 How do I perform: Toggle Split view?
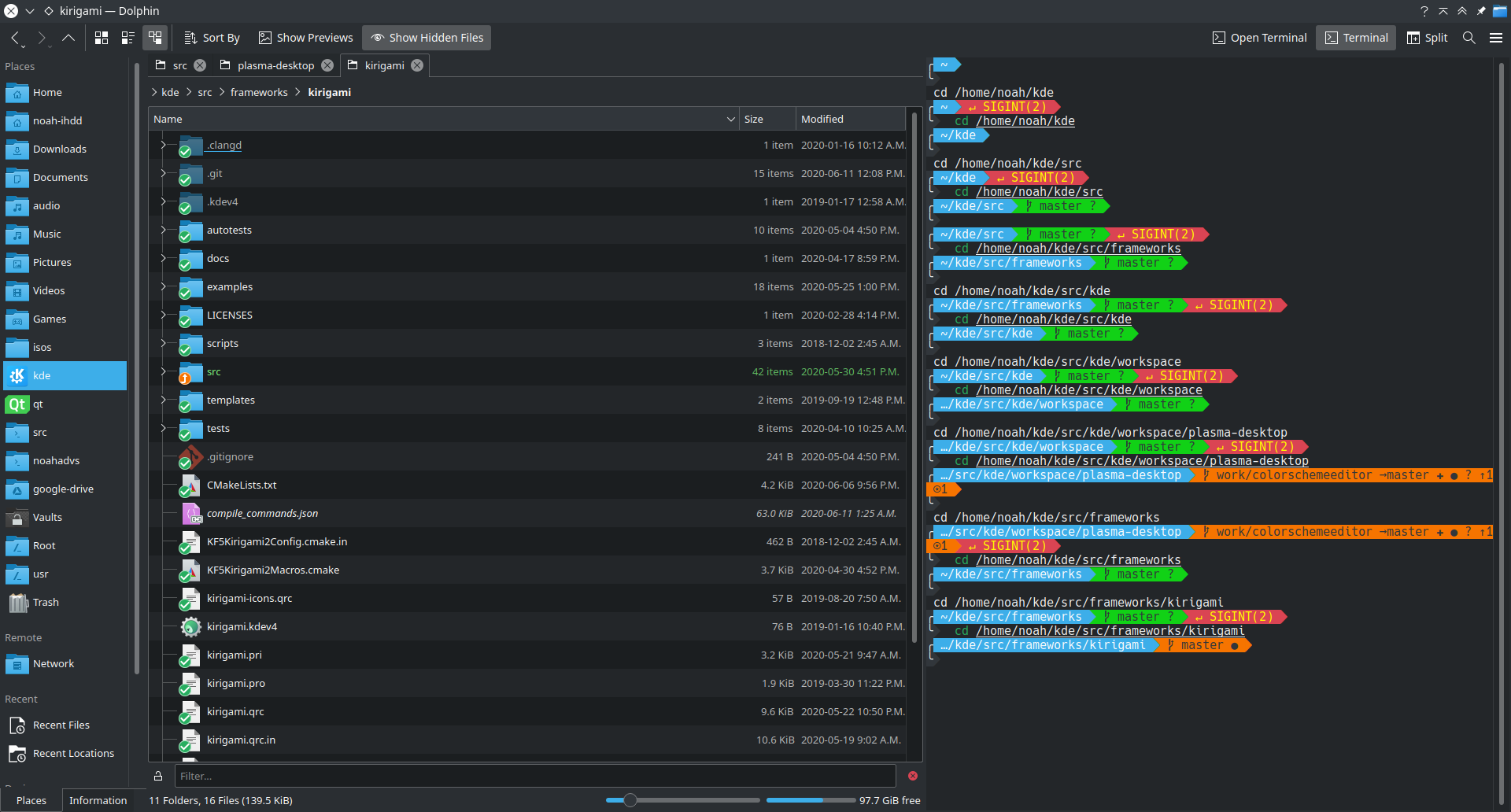click(1427, 38)
